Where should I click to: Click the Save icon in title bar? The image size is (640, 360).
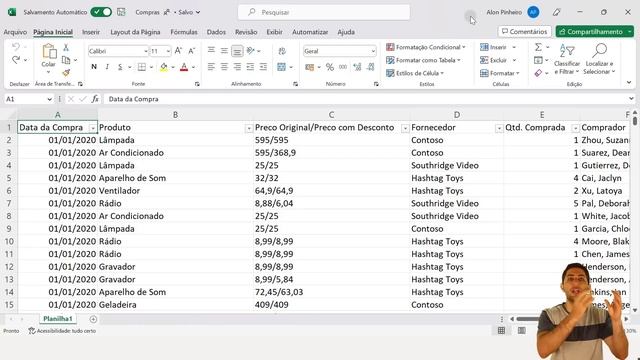click(121, 12)
